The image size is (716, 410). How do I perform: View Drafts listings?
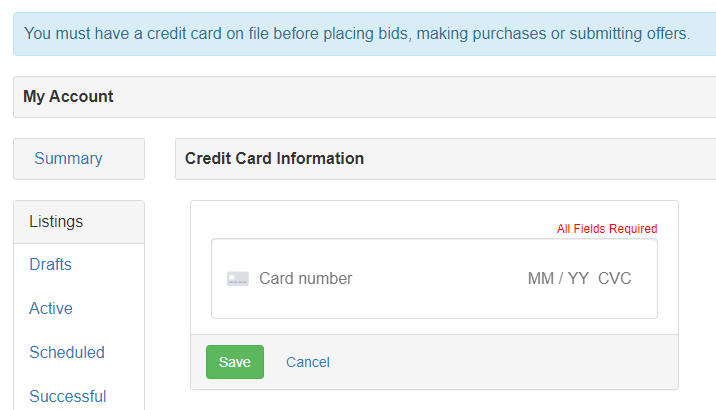click(x=50, y=264)
